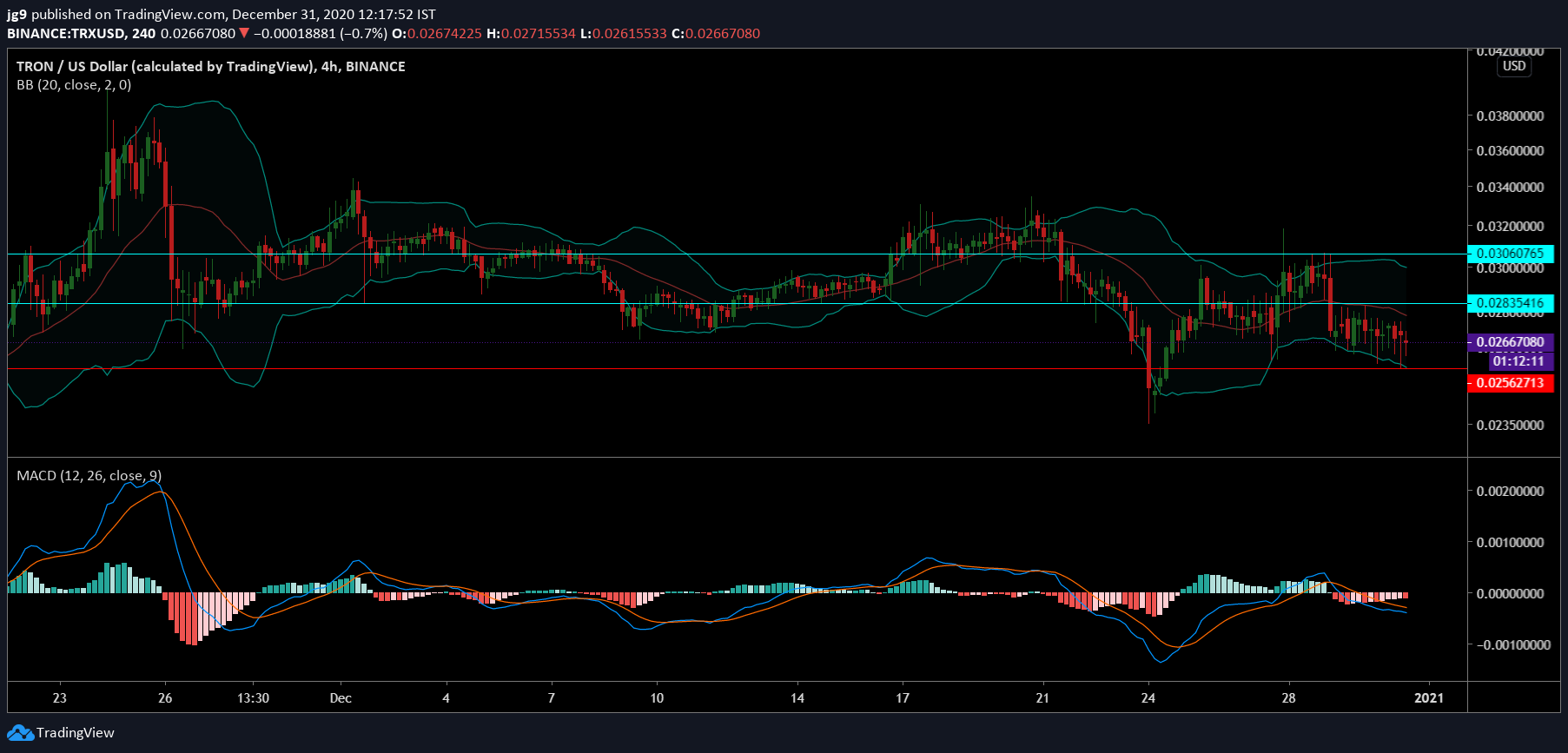Click the date label 24 on time axis

tap(1148, 698)
